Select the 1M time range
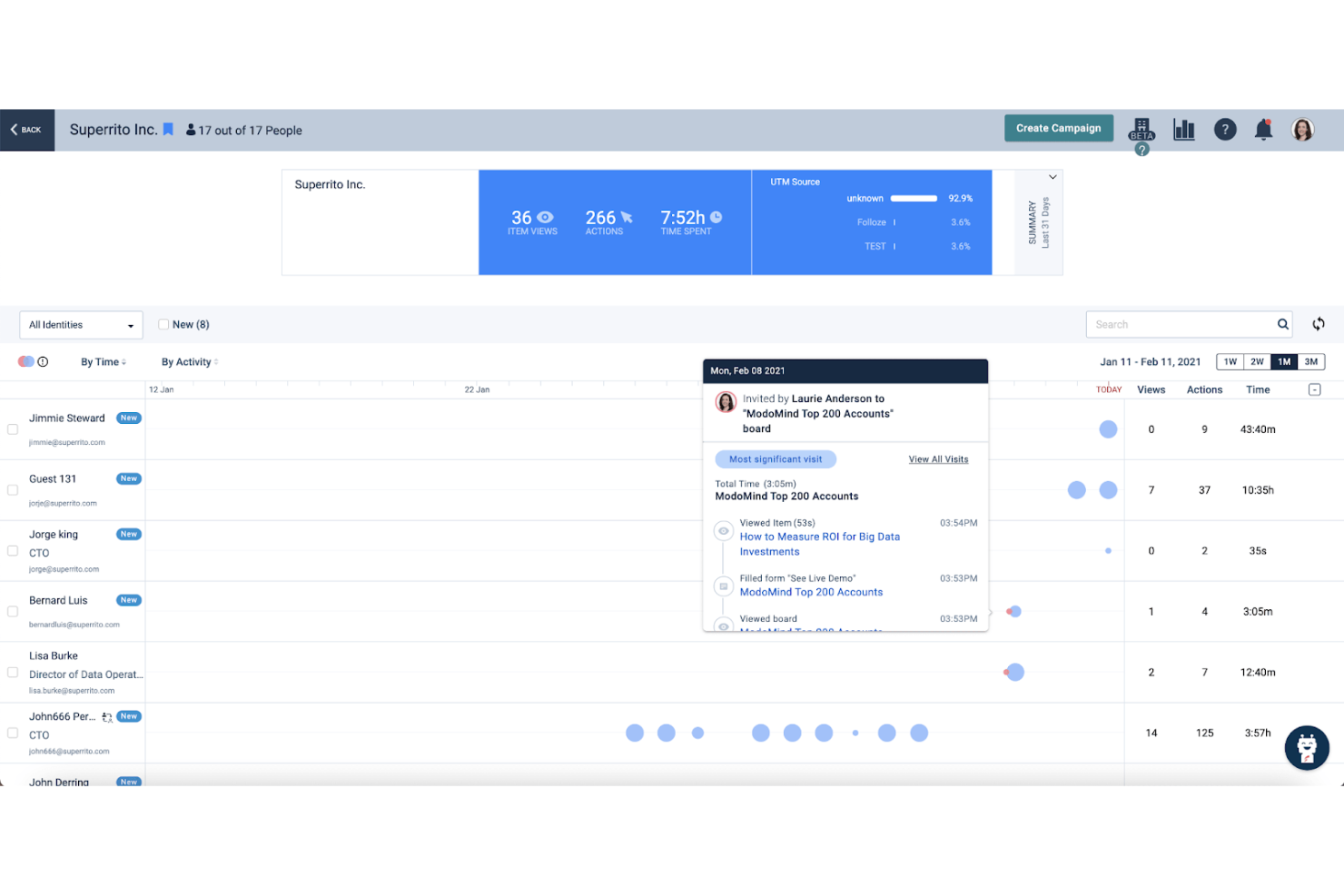 click(x=1284, y=361)
